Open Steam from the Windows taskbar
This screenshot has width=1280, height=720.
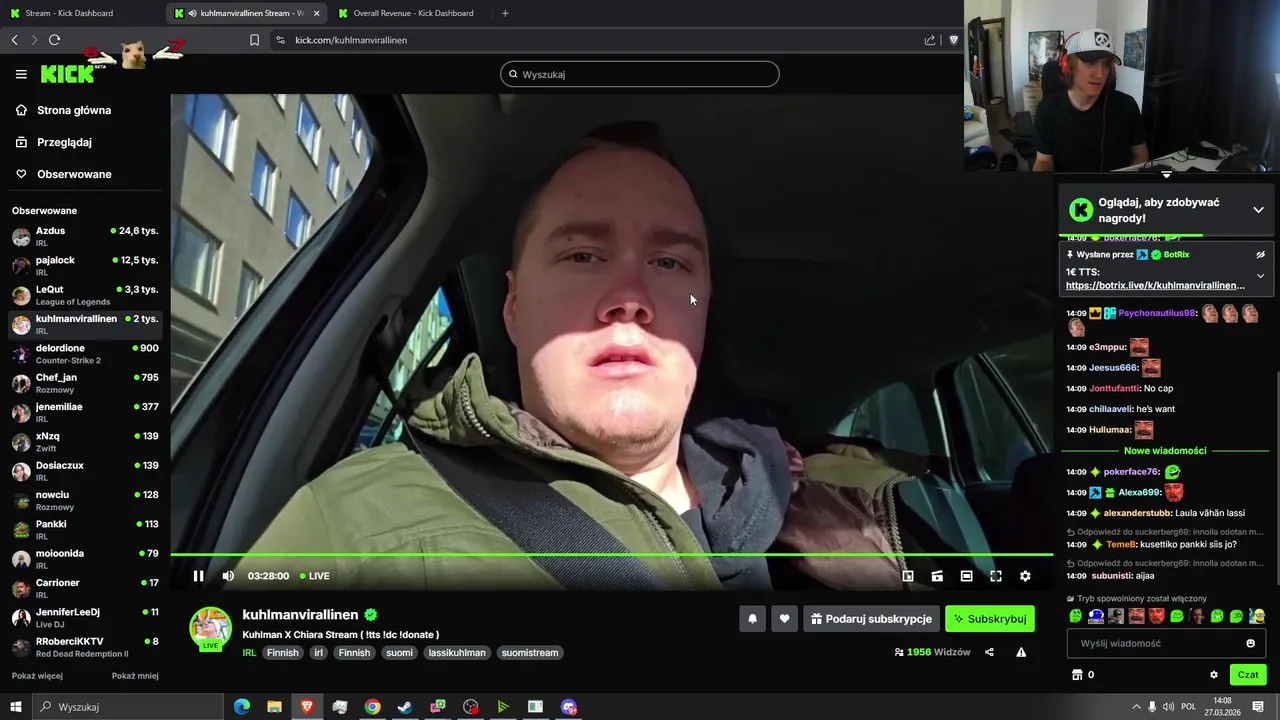tap(404, 707)
